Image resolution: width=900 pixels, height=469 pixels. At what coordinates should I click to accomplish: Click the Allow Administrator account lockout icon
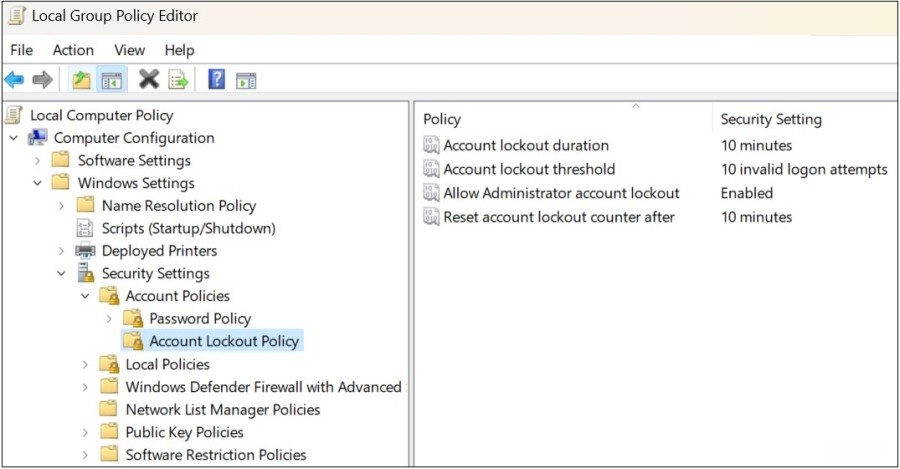[431, 192]
